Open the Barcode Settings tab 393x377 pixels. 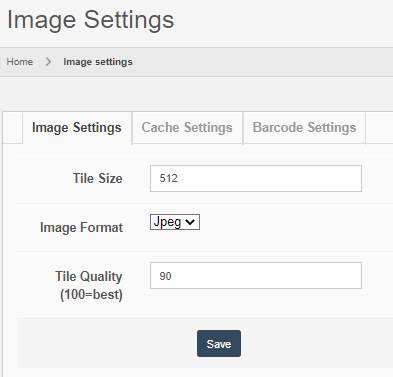[x=304, y=128]
